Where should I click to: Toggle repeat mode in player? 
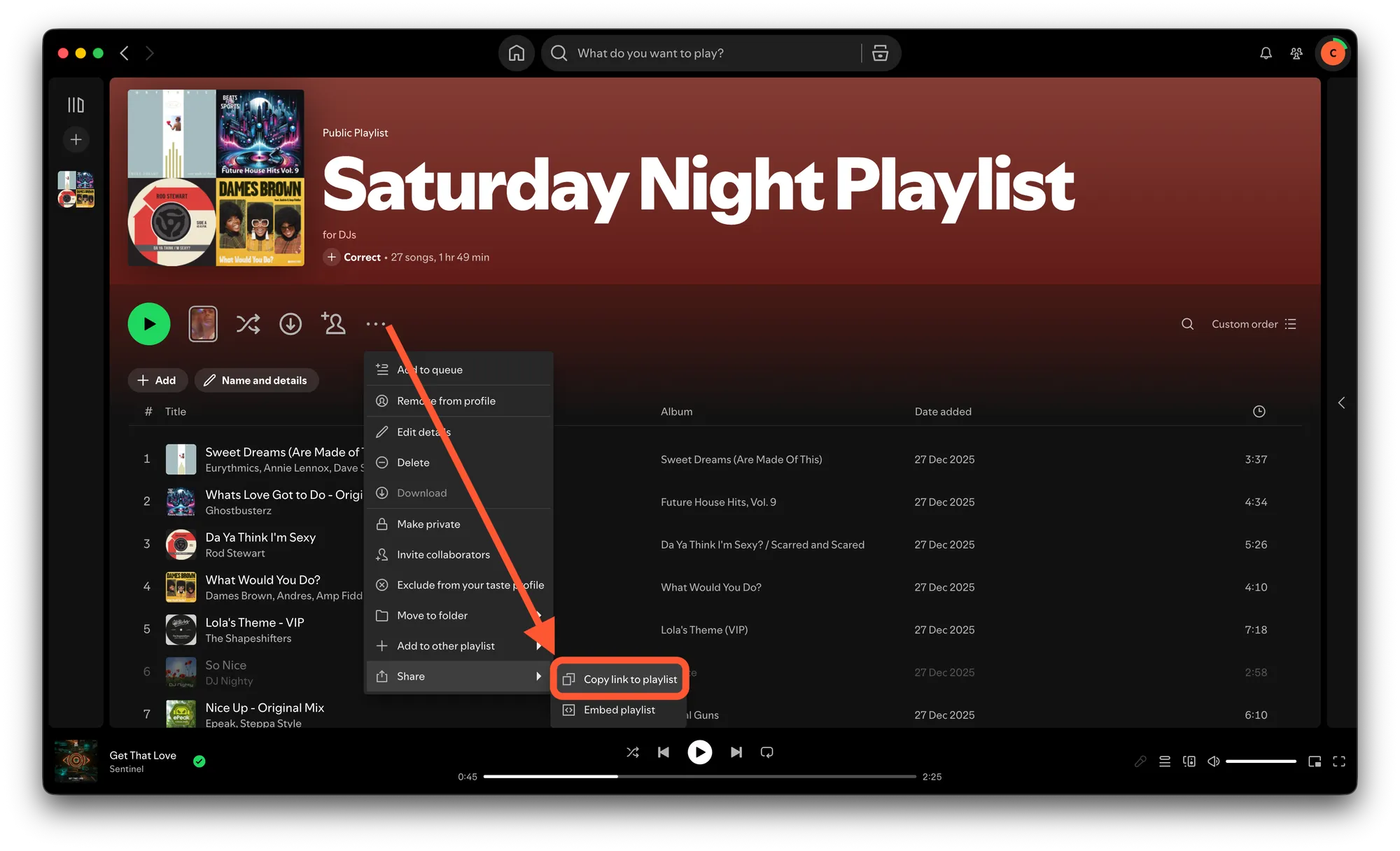pyautogui.click(x=767, y=752)
